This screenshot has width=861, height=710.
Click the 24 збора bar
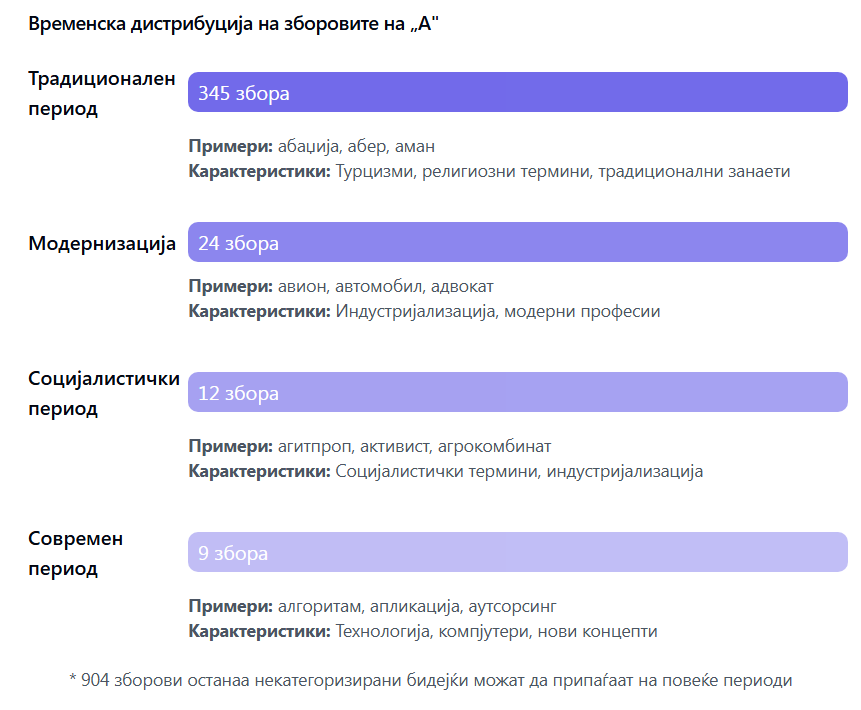[518, 242]
